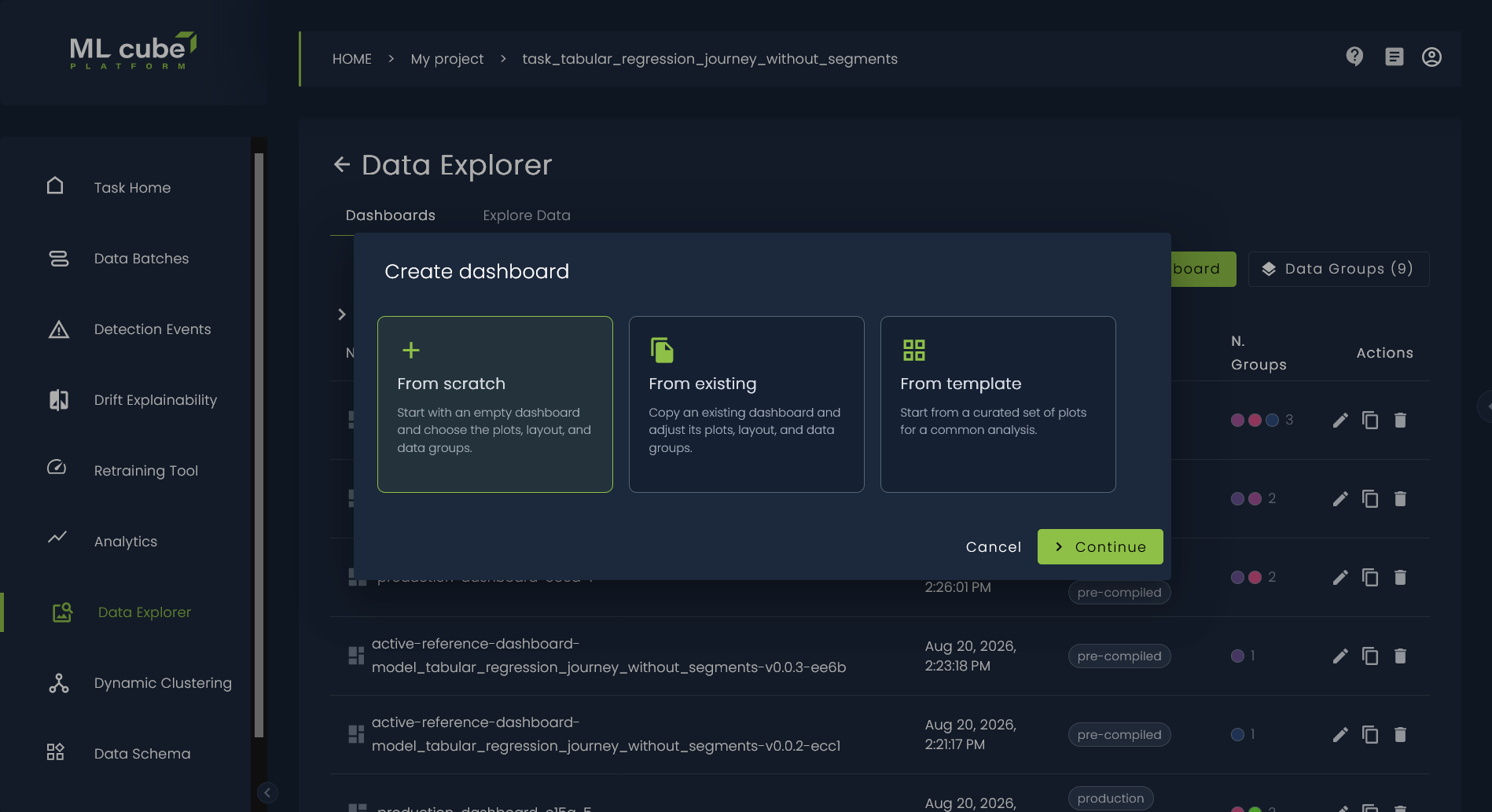The image size is (1492, 812).
Task: Click the Data Explorer sidebar icon
Action: [63, 612]
